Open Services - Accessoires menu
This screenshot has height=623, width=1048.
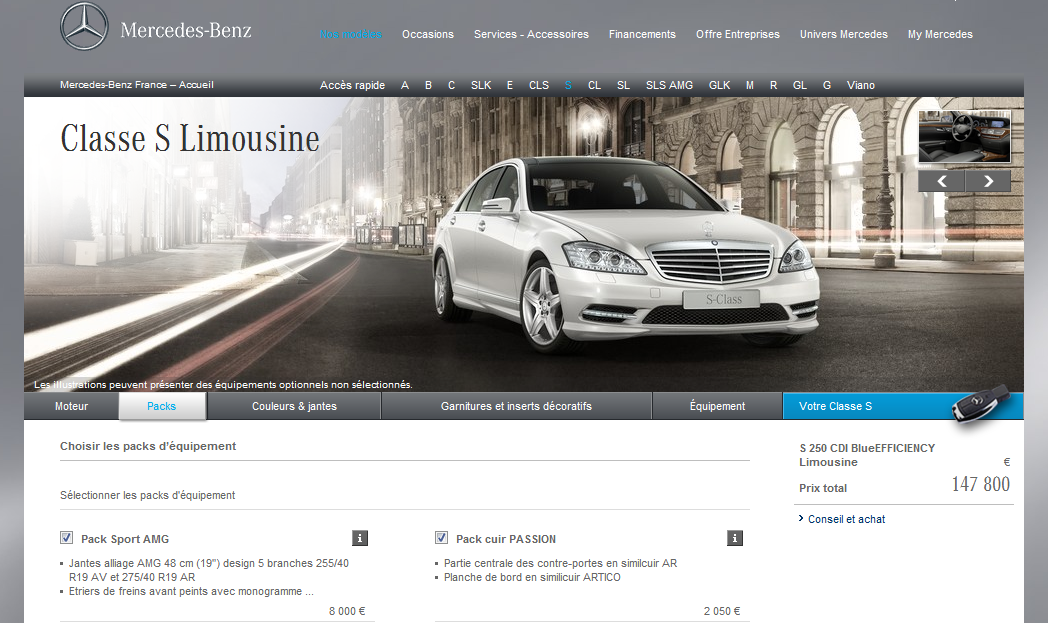coord(531,34)
